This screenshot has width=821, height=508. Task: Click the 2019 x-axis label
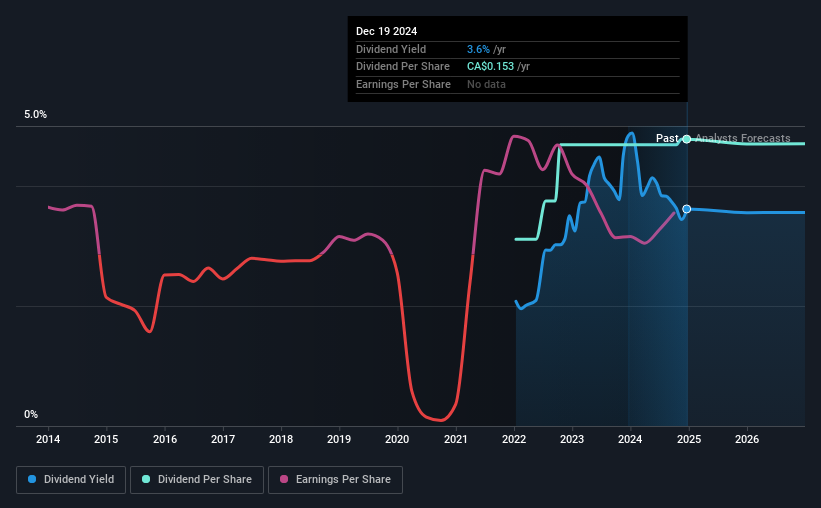(339, 439)
